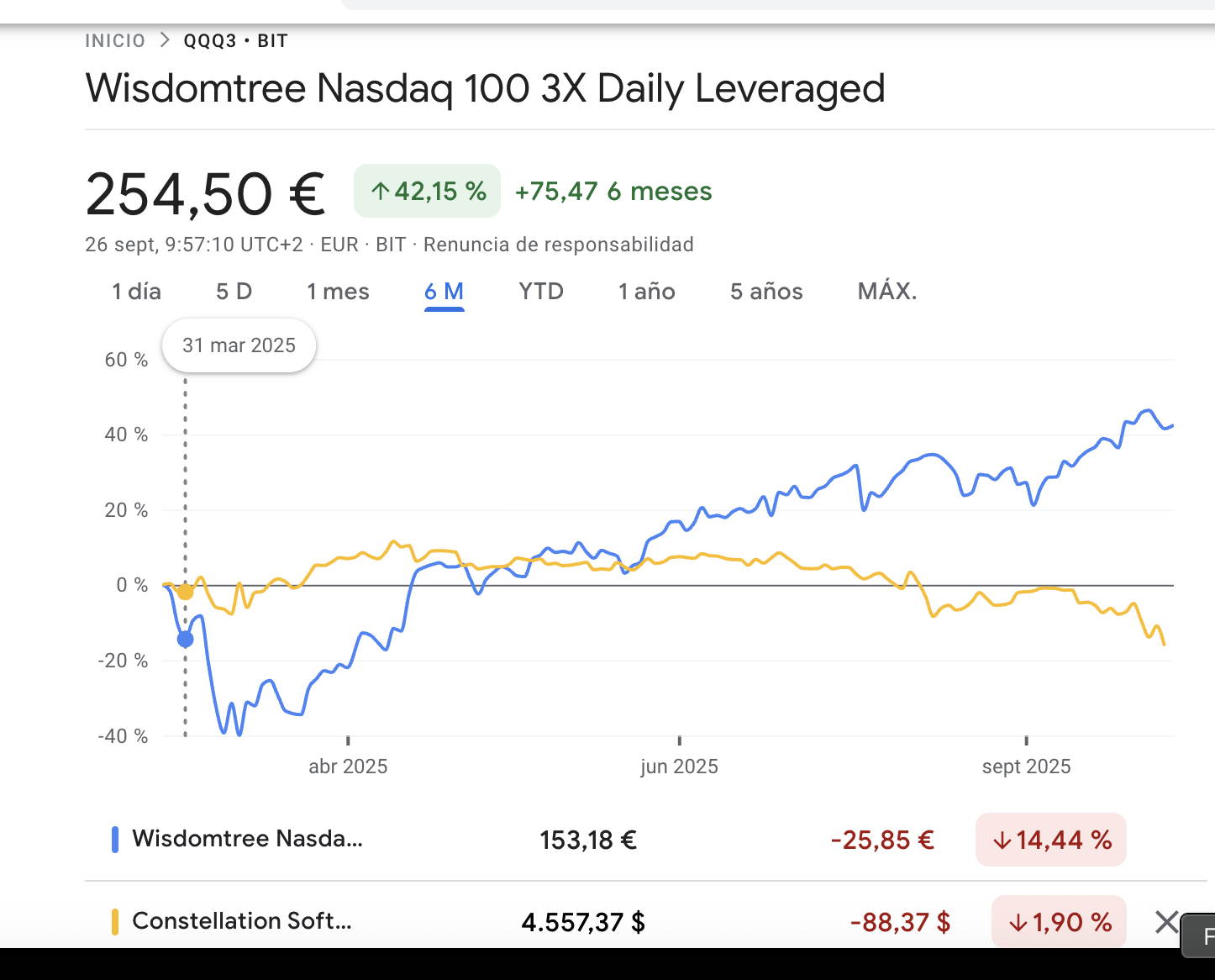This screenshot has height=980, width=1215.
Task: Select the Constellation Soft... legend row name
Action: [242, 921]
